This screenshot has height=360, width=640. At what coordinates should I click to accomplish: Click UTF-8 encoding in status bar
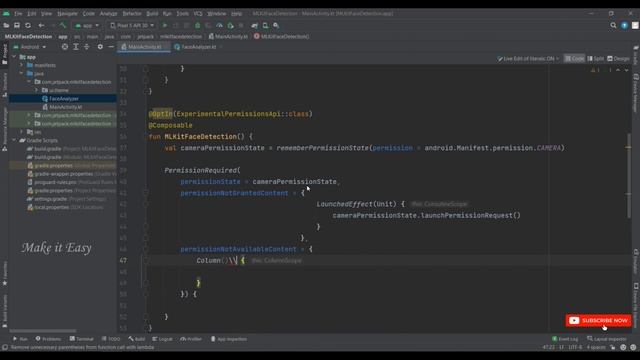click(575, 347)
